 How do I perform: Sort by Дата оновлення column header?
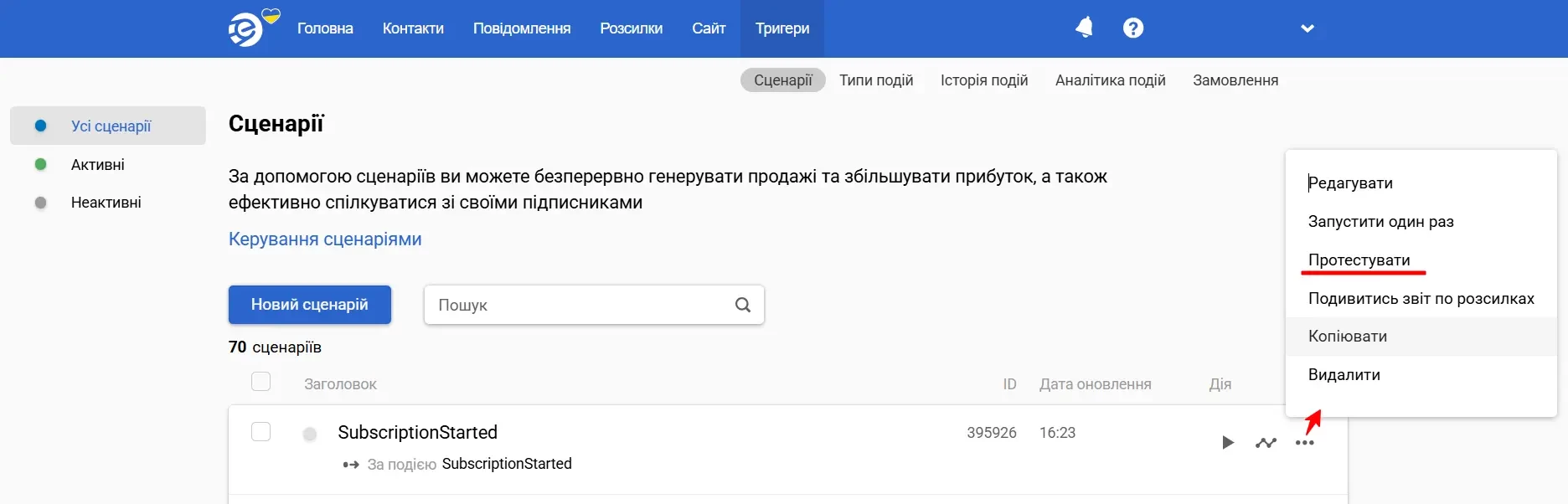click(1095, 384)
